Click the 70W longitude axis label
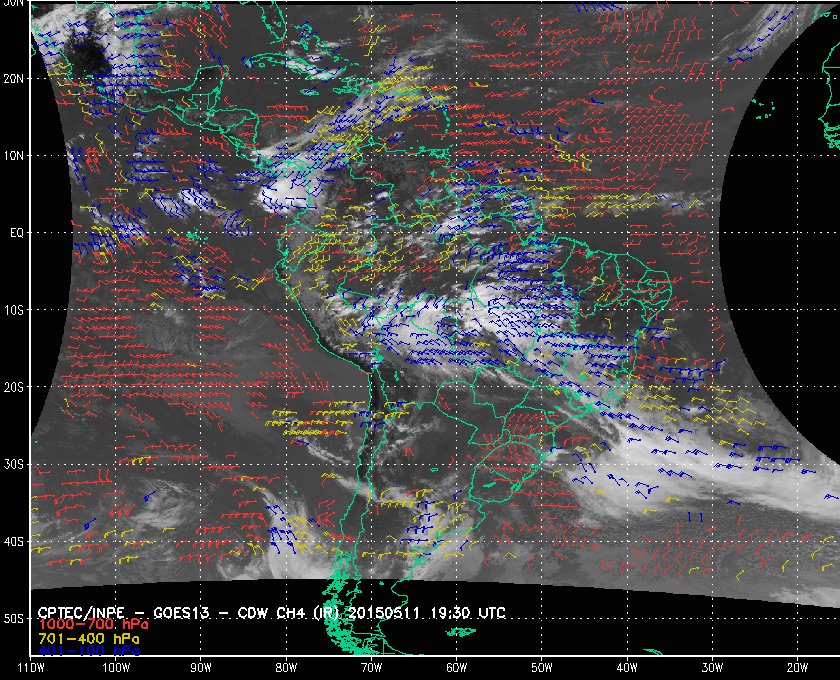This screenshot has width=840, height=680. tap(370, 667)
